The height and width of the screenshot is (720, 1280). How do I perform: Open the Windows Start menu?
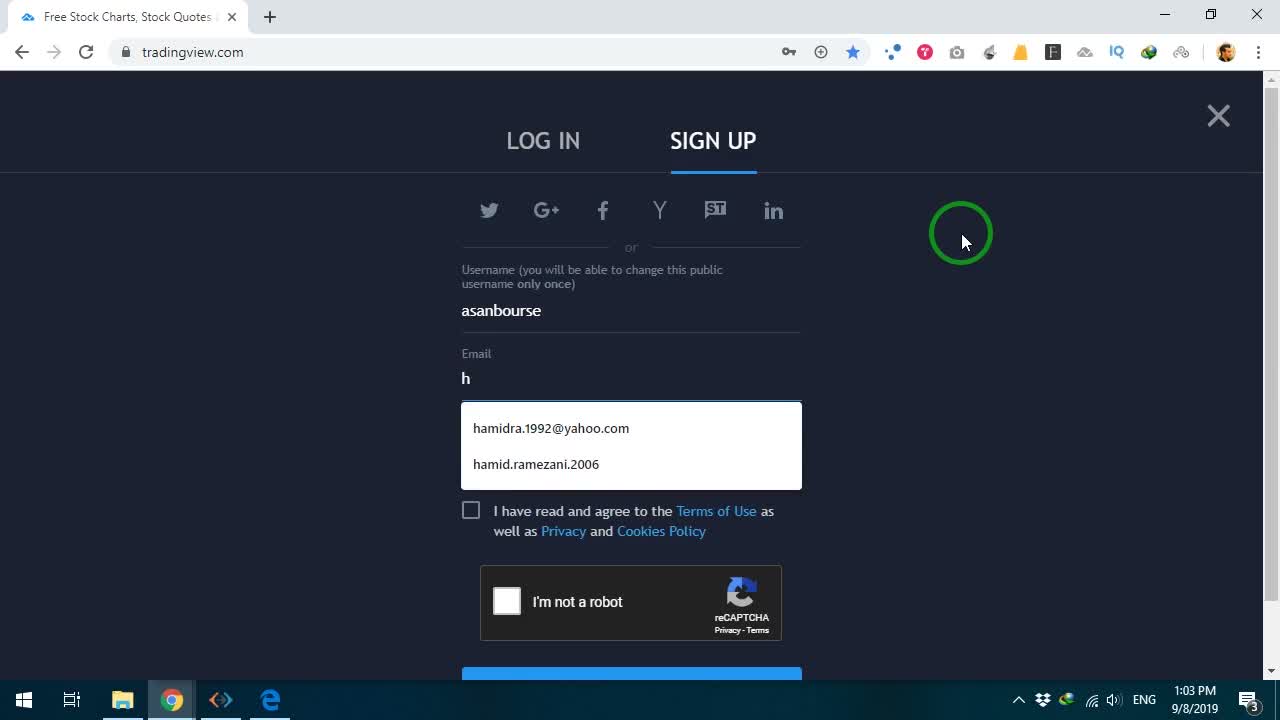[24, 700]
